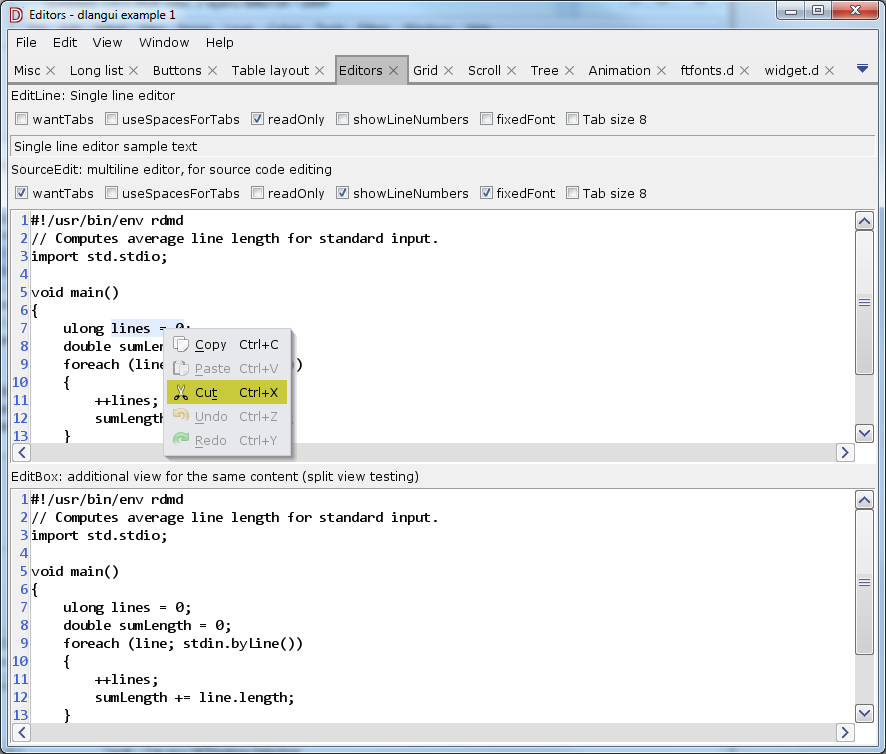The width and height of the screenshot is (886, 754).
Task: Close the Table layout tab
Action: pyautogui.click(x=320, y=71)
